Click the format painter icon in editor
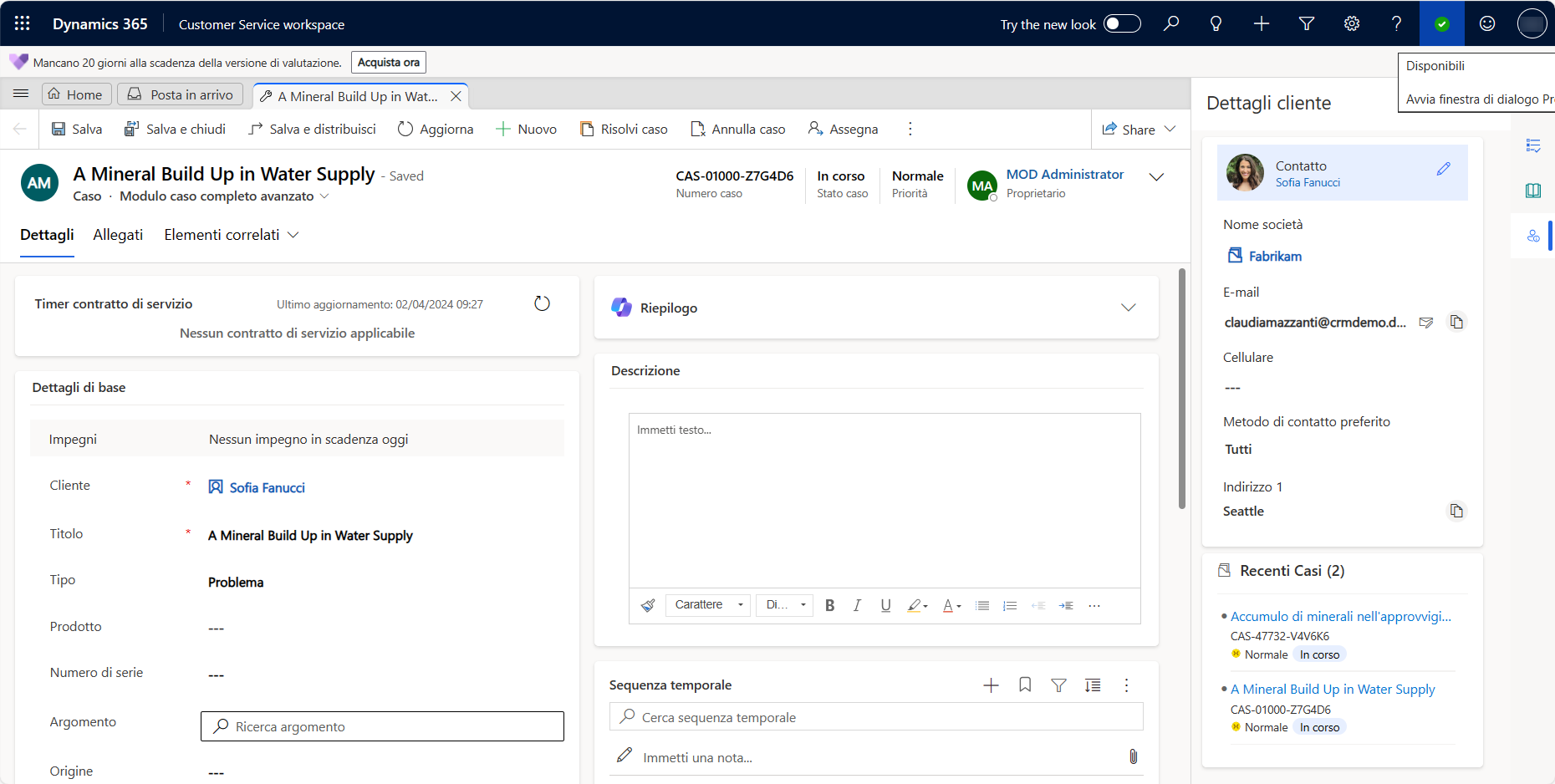The image size is (1555, 784). 648,605
